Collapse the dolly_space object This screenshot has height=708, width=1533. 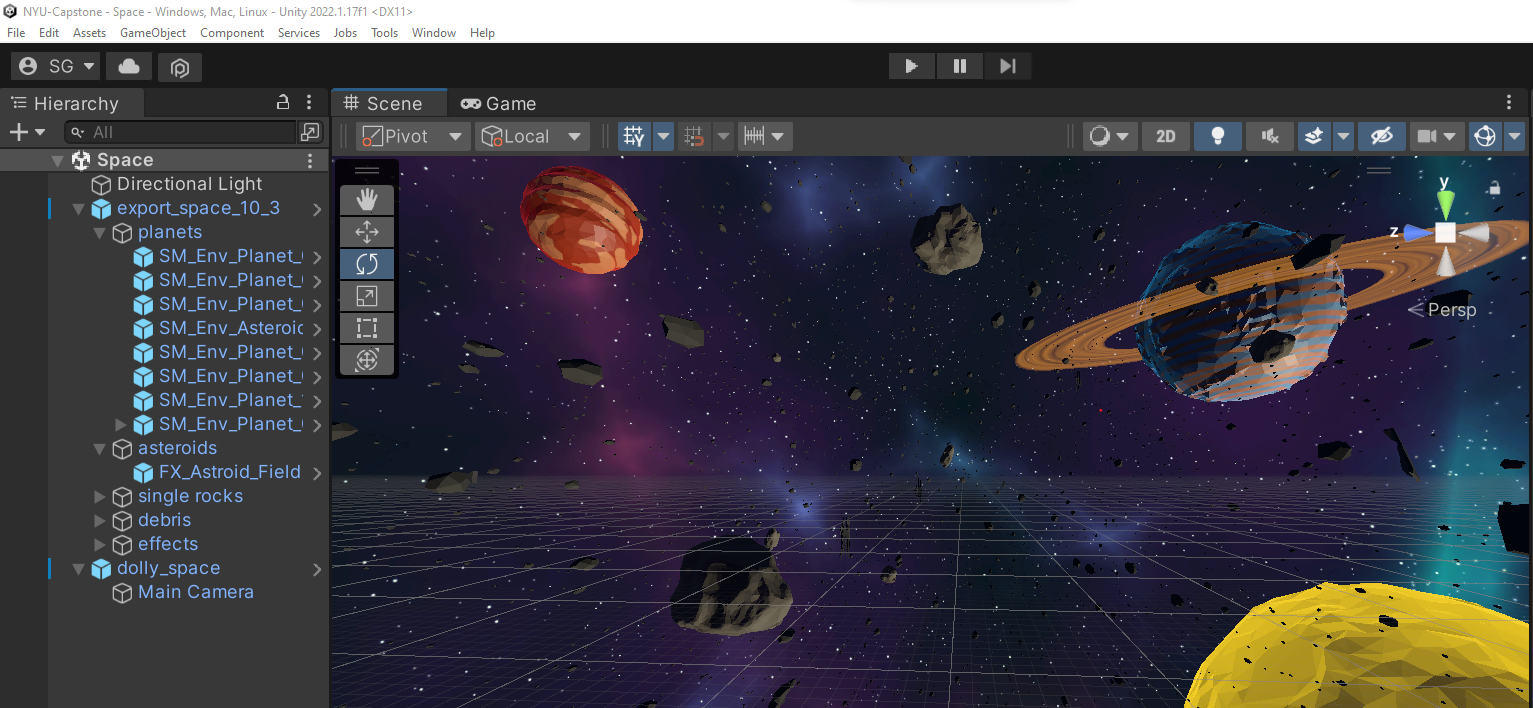pyautogui.click(x=78, y=569)
